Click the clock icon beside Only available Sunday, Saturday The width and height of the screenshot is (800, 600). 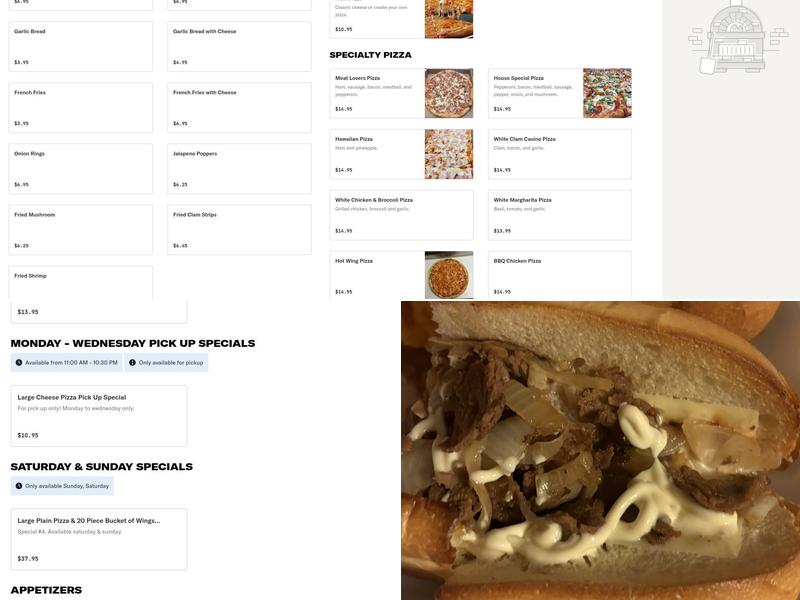pyautogui.click(x=19, y=486)
